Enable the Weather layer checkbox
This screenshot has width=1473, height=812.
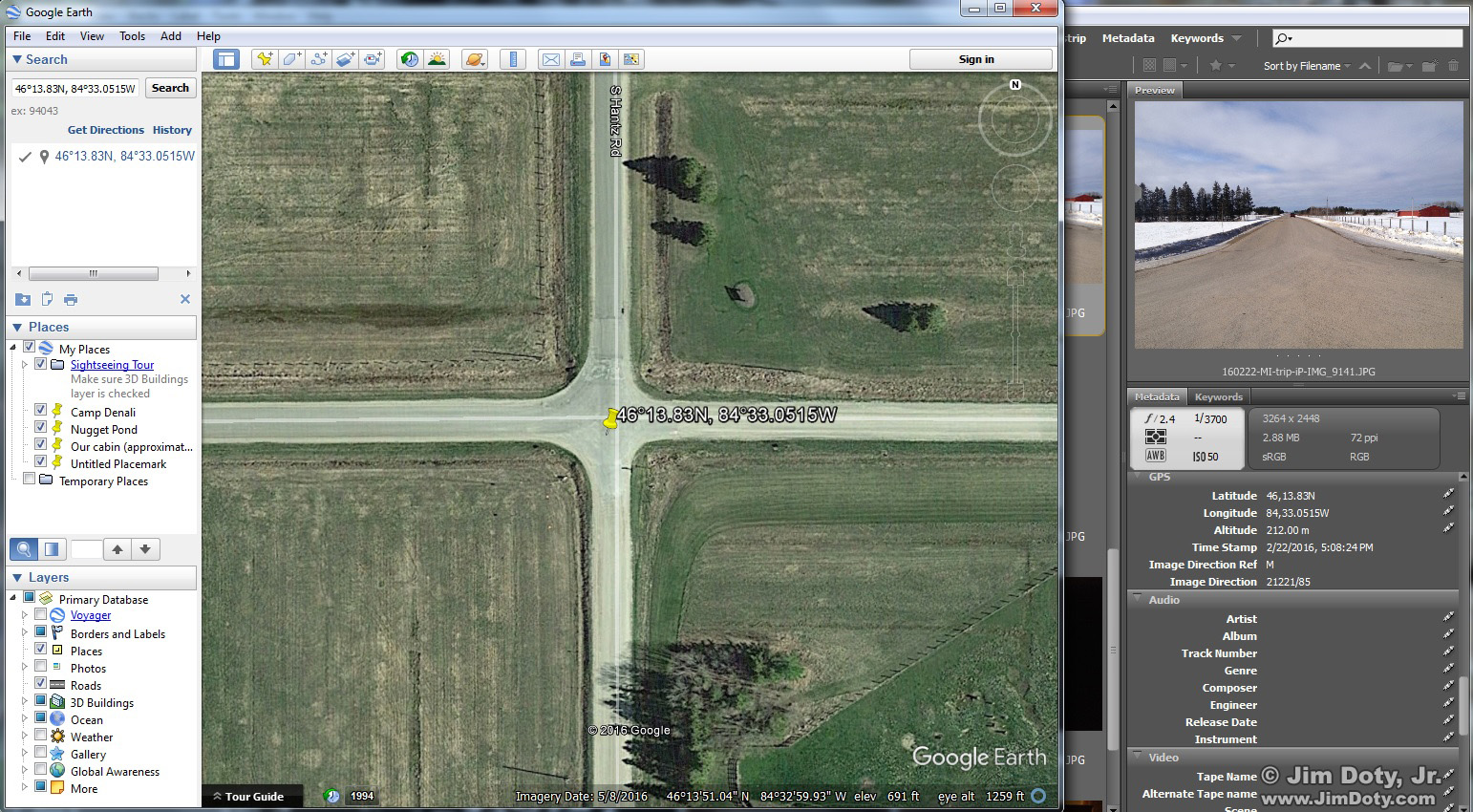(x=40, y=736)
